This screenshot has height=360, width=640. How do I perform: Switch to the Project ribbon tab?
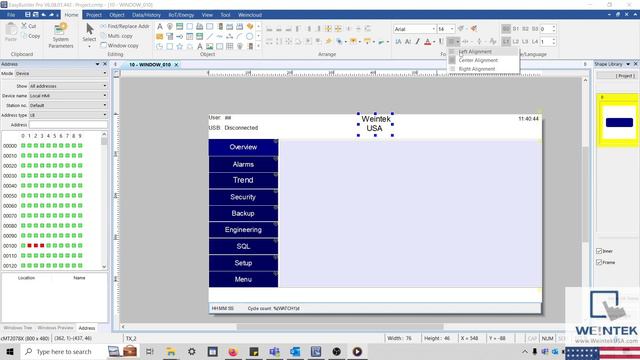(x=93, y=15)
